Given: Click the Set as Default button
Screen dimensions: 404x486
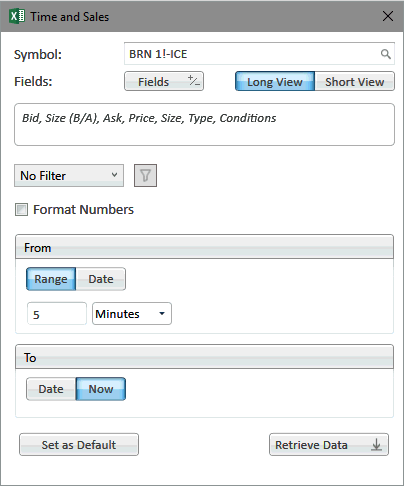Looking at the screenshot, I should click(79, 445).
